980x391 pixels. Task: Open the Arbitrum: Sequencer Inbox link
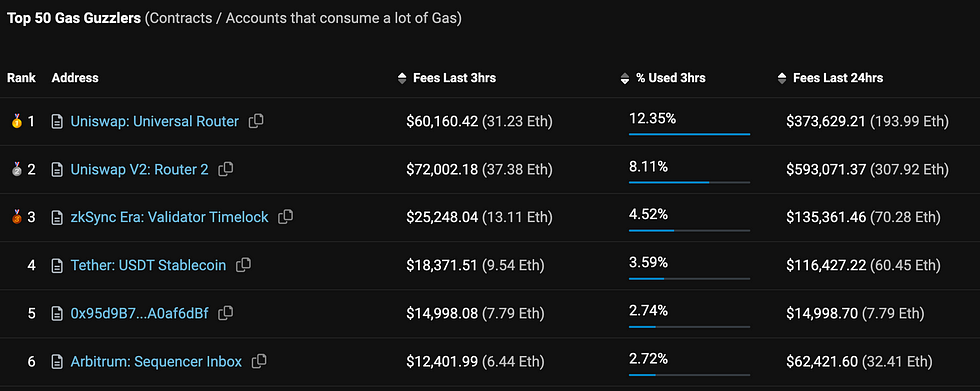tap(156, 361)
